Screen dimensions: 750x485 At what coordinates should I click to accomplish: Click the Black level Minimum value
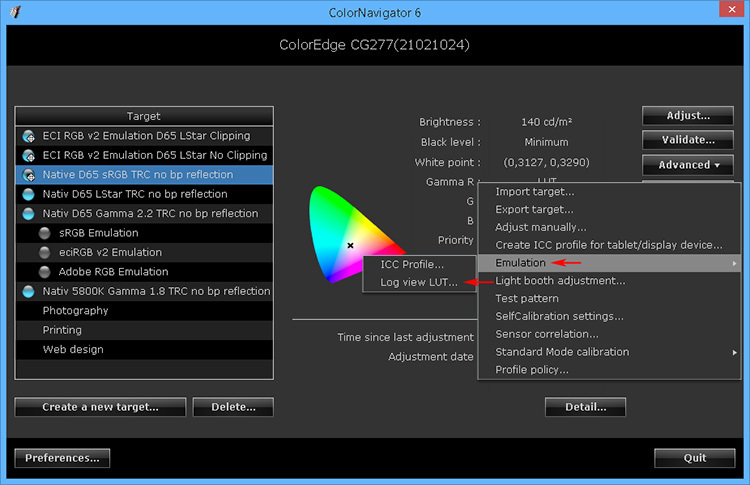click(x=546, y=142)
